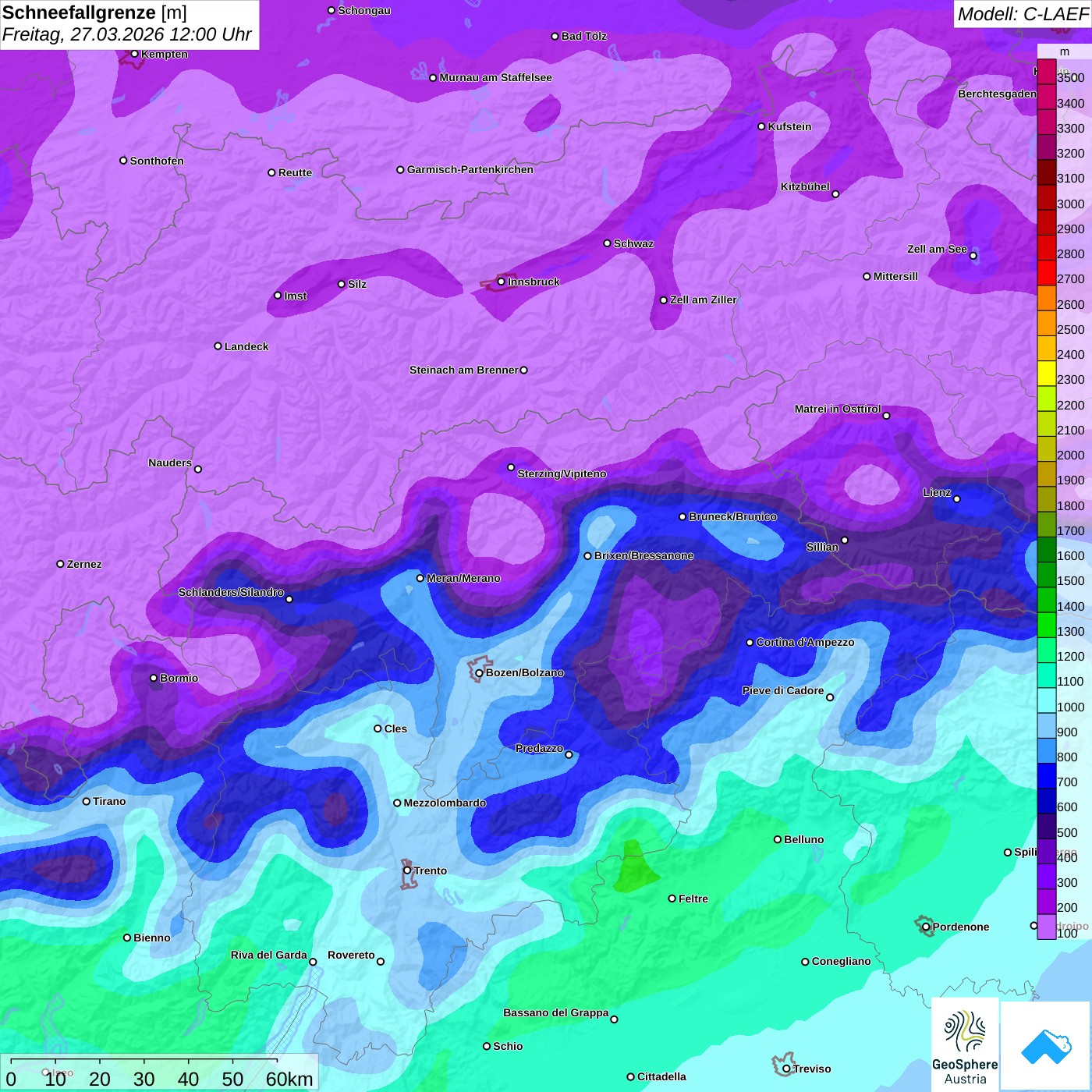Click the Sonthofen place label
1092x1092 pixels.
[x=157, y=161]
